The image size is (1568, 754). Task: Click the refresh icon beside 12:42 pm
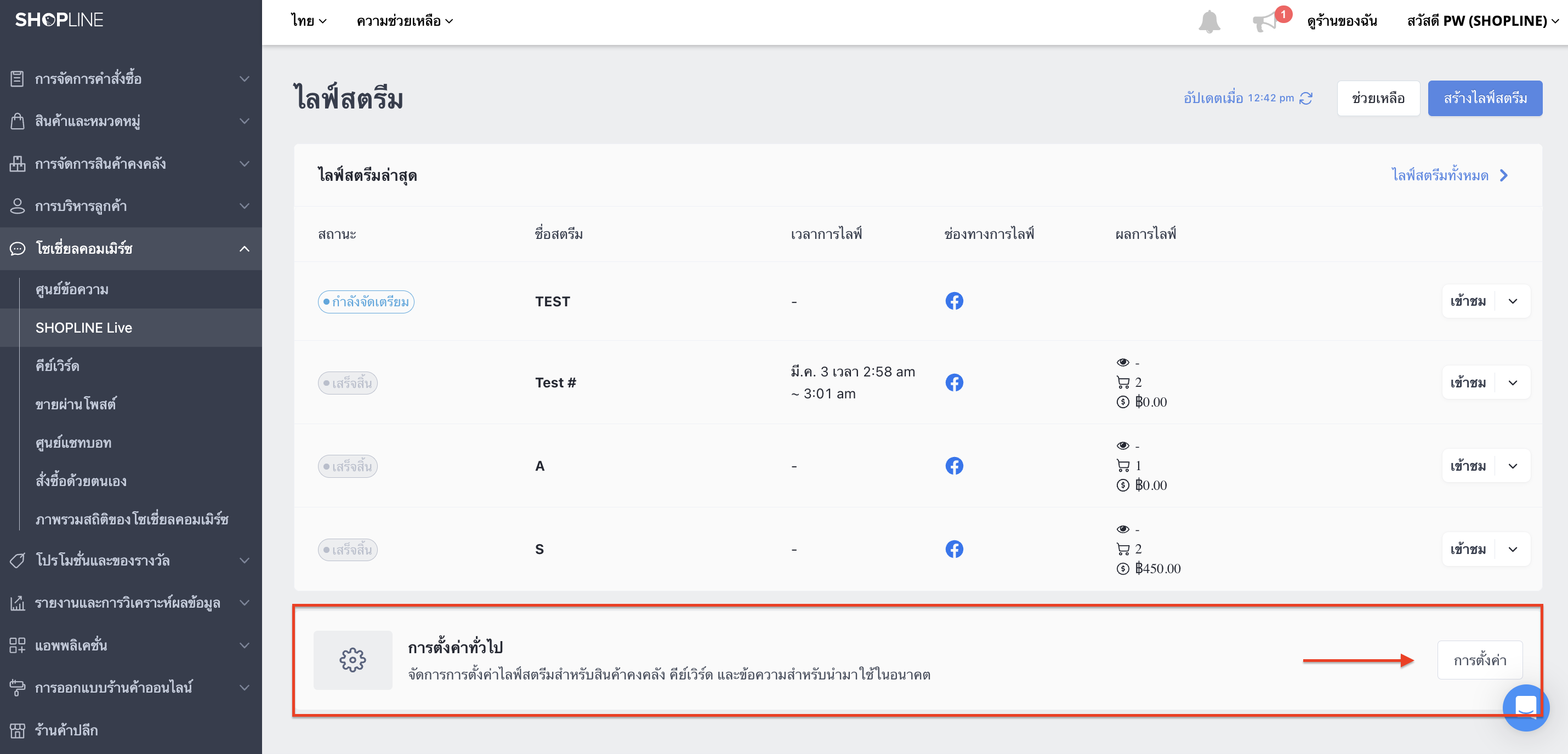coord(1305,98)
